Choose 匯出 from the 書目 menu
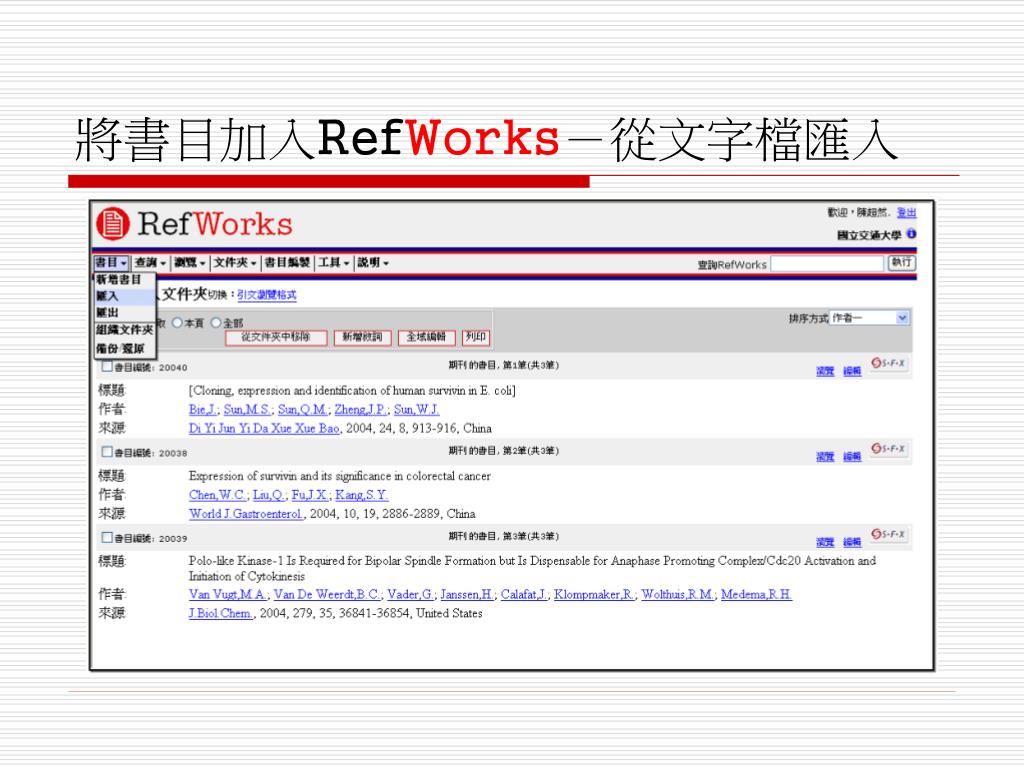The image size is (1024, 768). (125, 313)
